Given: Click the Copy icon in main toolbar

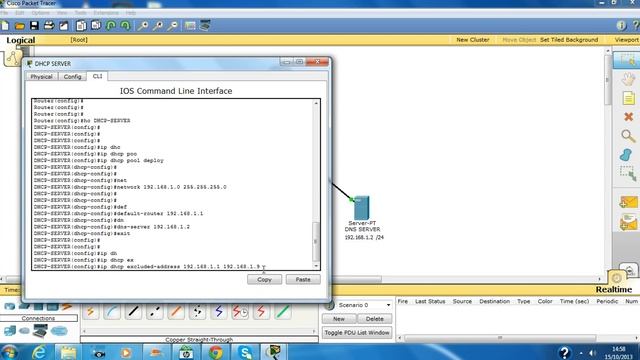Looking at the screenshot, I should tap(81, 26).
